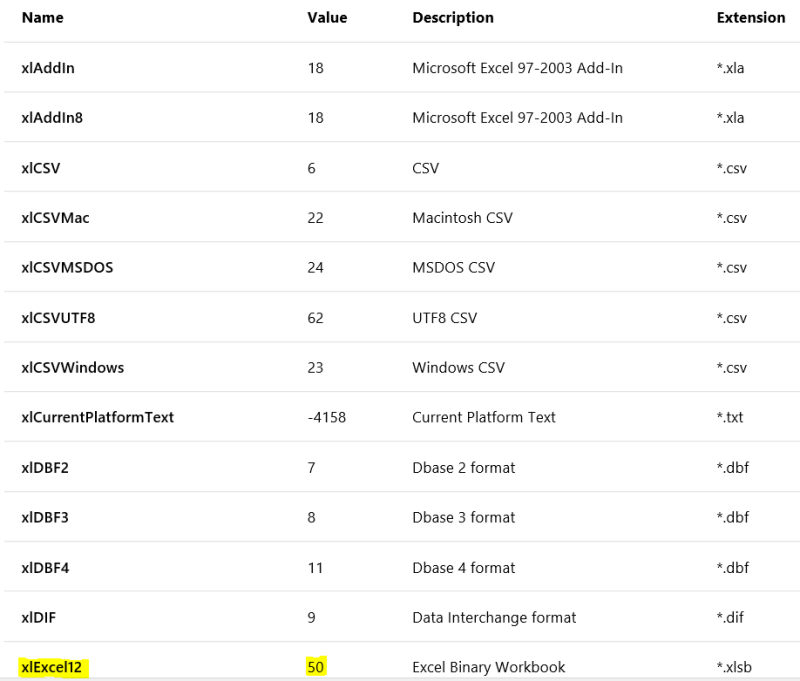Click the xlCSVUTF8 value 62
Screen dimensions: 800x681
[x=316, y=318]
